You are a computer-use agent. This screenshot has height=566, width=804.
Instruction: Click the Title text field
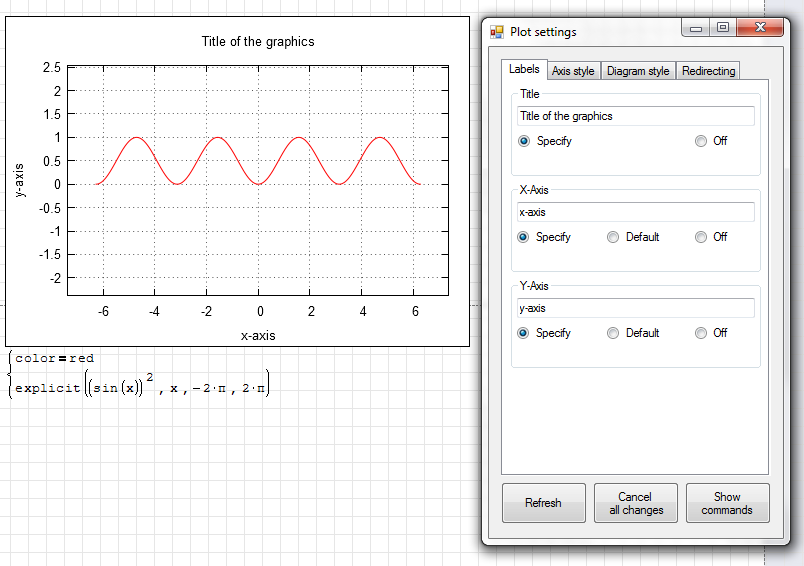point(635,116)
